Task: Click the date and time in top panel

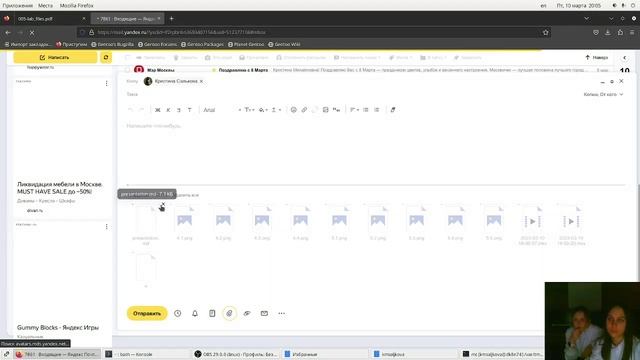Action: pos(579,5)
